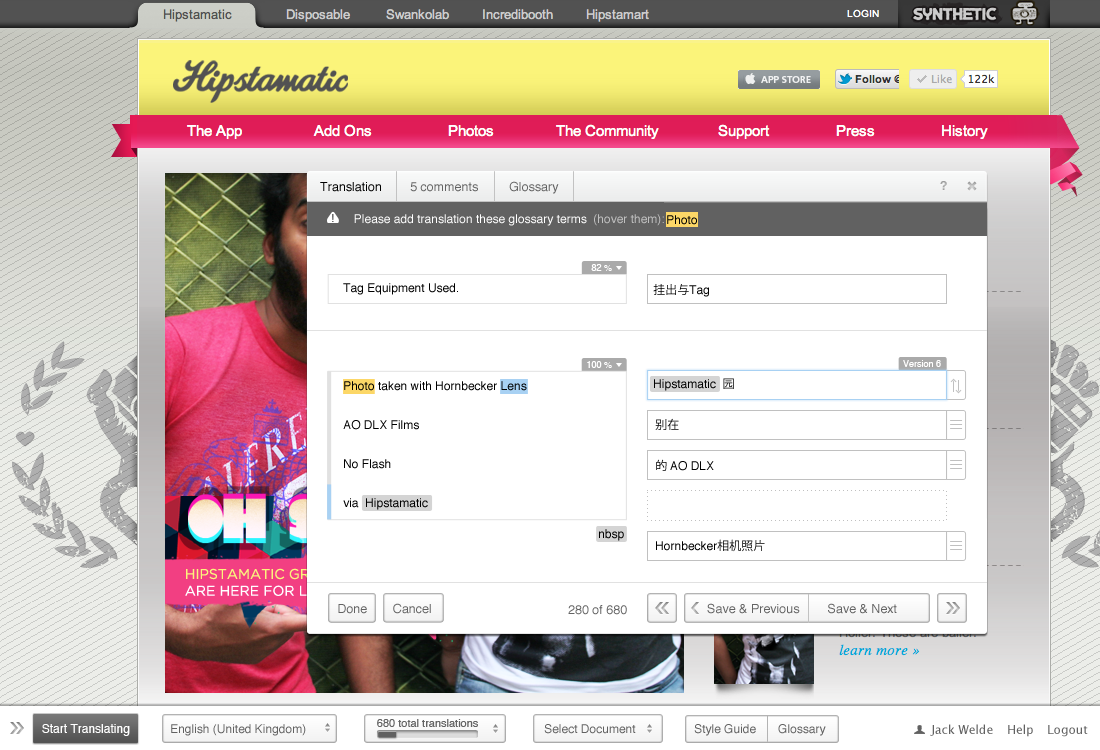Click the Hipstamatic logo
This screenshot has height=750, width=1100.
(260, 80)
